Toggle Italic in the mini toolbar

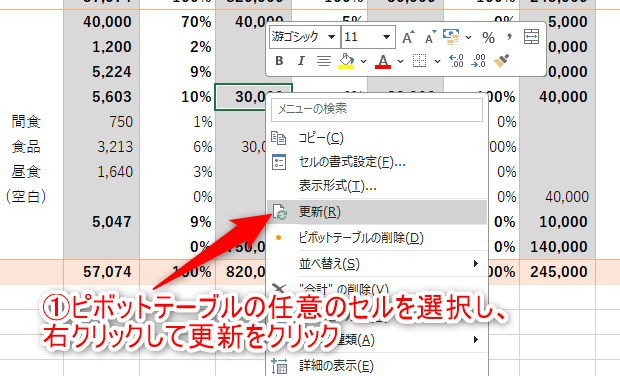(x=301, y=61)
